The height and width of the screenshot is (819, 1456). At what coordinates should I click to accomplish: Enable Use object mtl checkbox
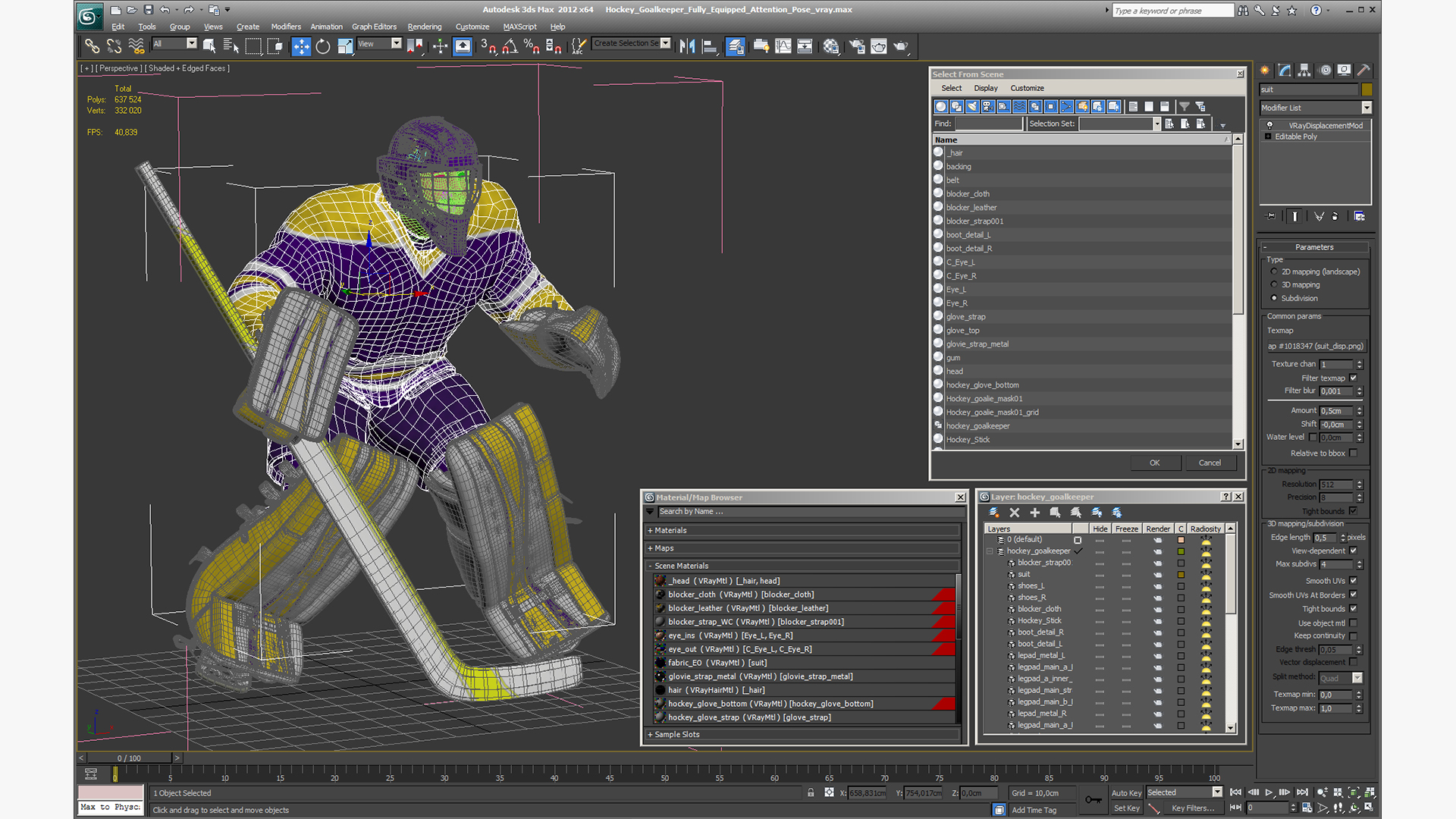pyautogui.click(x=1354, y=623)
